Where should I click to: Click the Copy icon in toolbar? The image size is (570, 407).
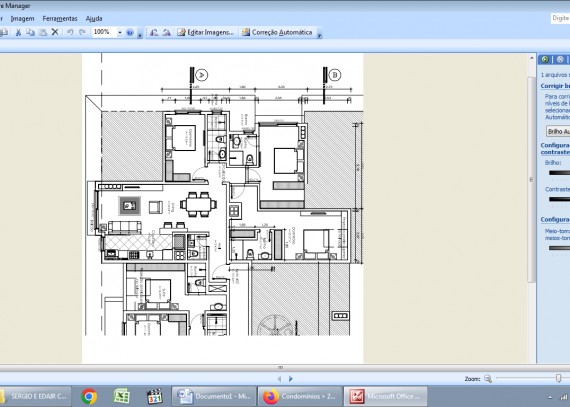[31, 32]
